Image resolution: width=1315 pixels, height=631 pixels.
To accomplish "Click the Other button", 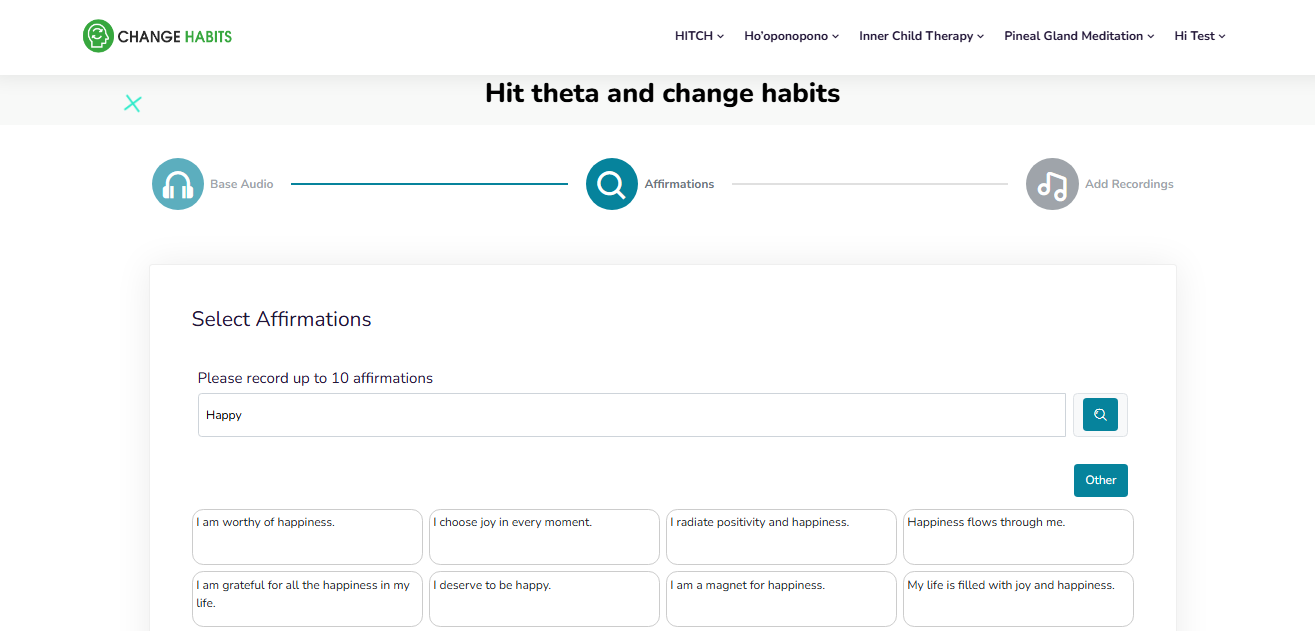I will 1100,480.
